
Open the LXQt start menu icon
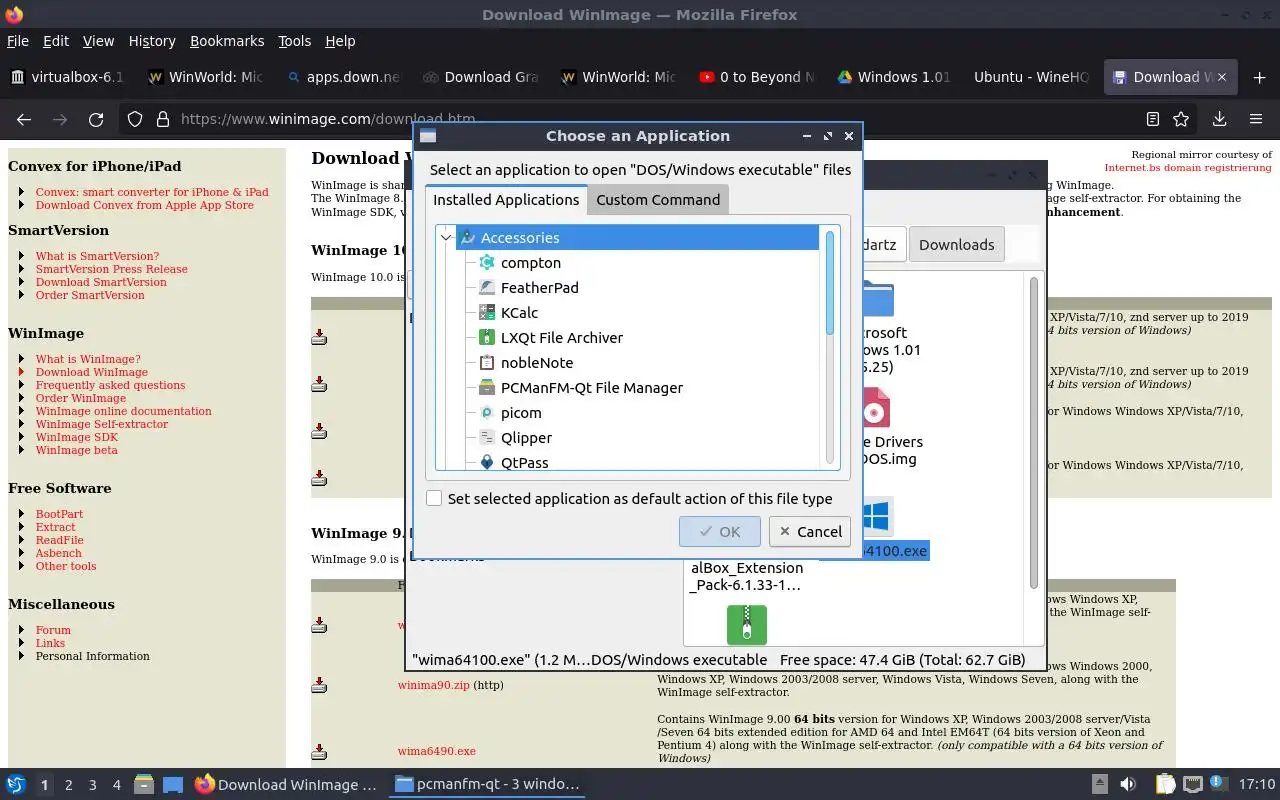[x=16, y=785]
